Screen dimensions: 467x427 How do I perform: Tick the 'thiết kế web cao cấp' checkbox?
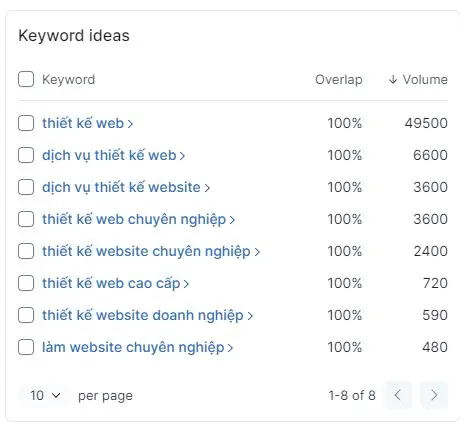pyautogui.click(x=26, y=283)
